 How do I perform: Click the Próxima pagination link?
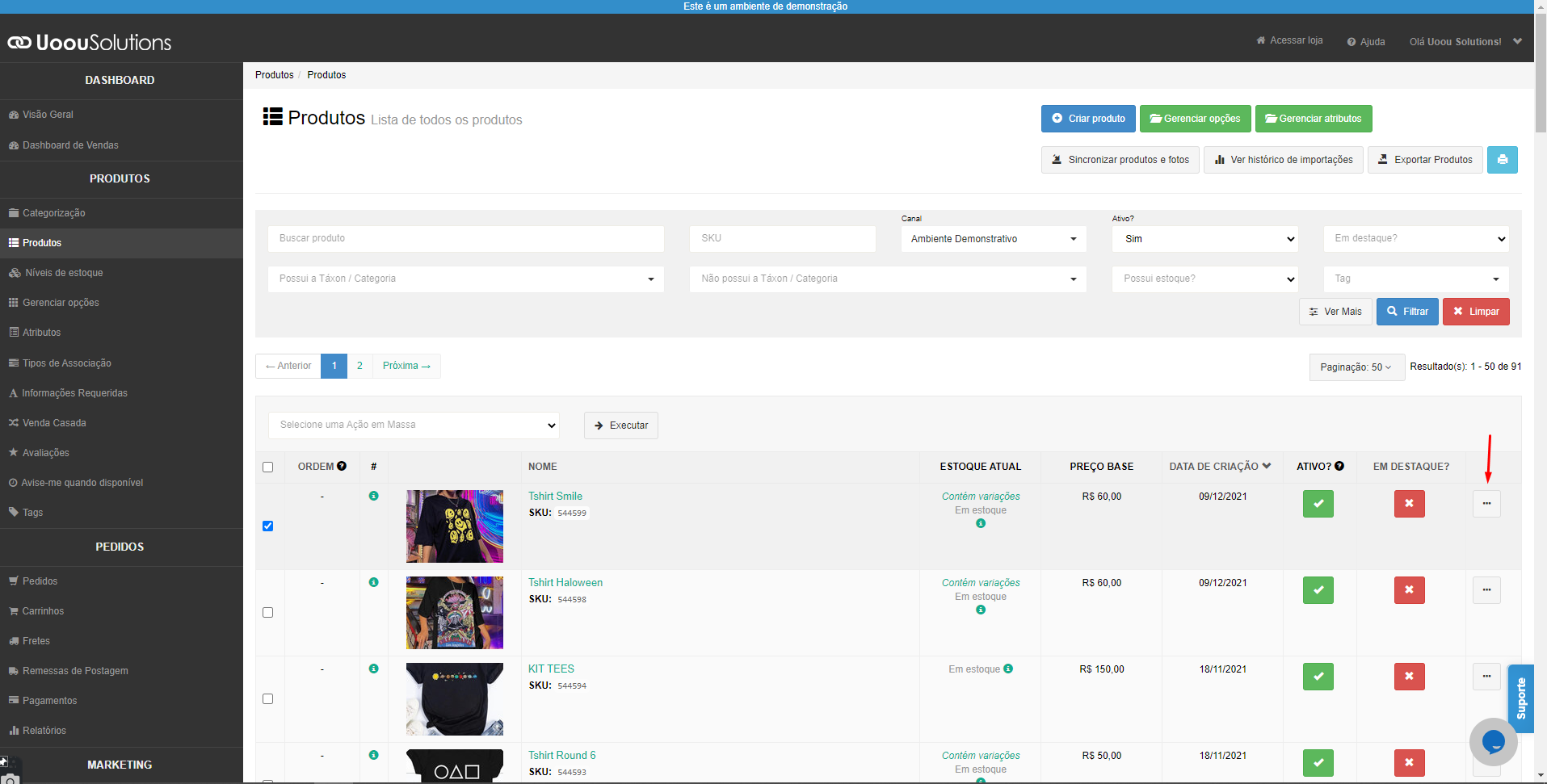point(406,366)
